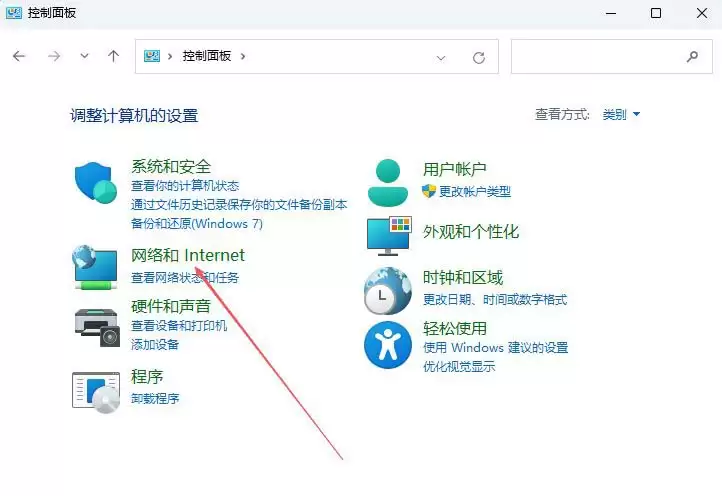
Task: Click the System and Security shield icon
Action: point(96,182)
